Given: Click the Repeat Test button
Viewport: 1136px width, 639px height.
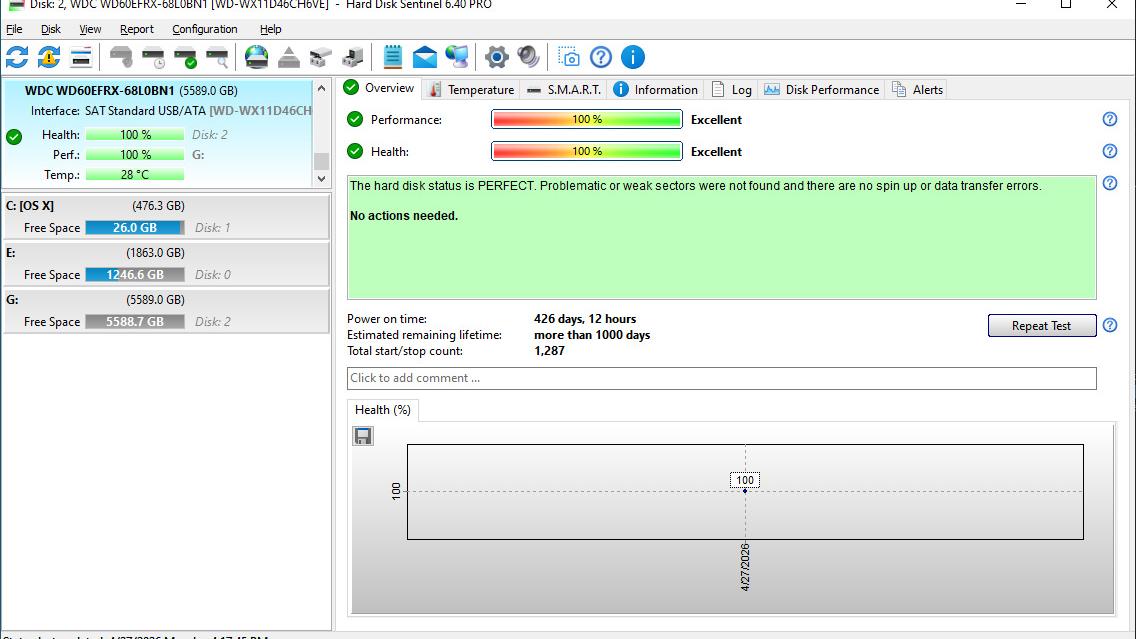Looking at the screenshot, I should [1042, 326].
